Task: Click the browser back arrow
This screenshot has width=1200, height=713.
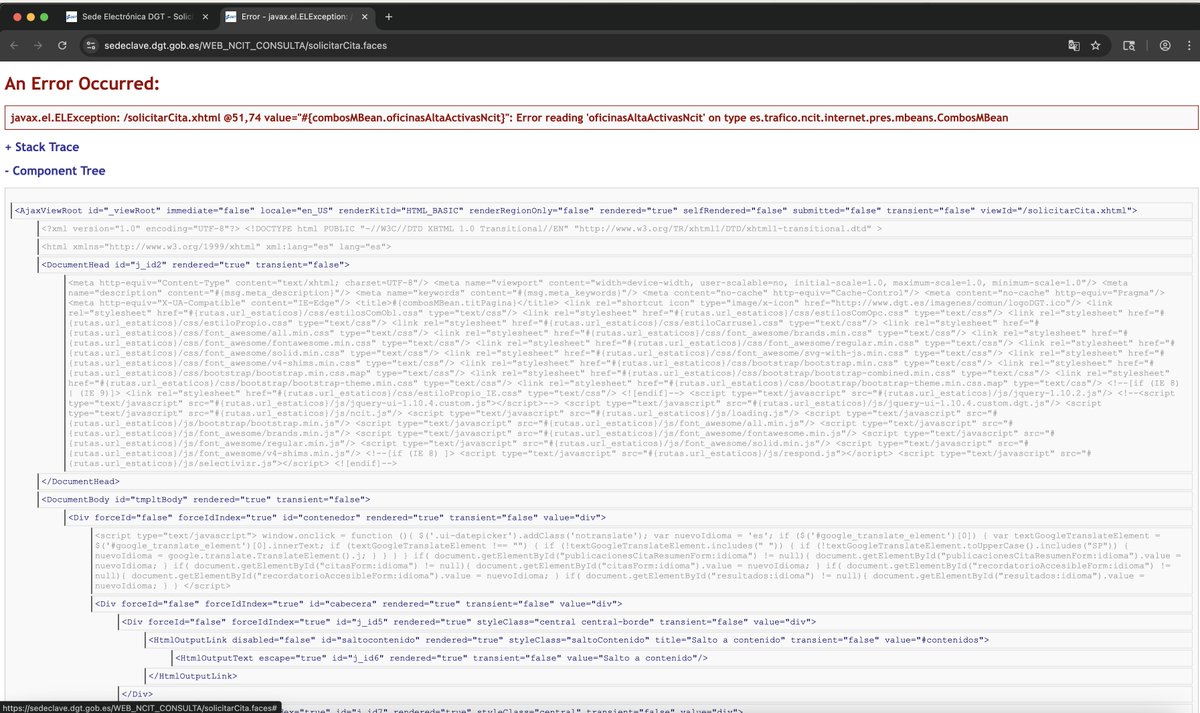Action: point(14,45)
